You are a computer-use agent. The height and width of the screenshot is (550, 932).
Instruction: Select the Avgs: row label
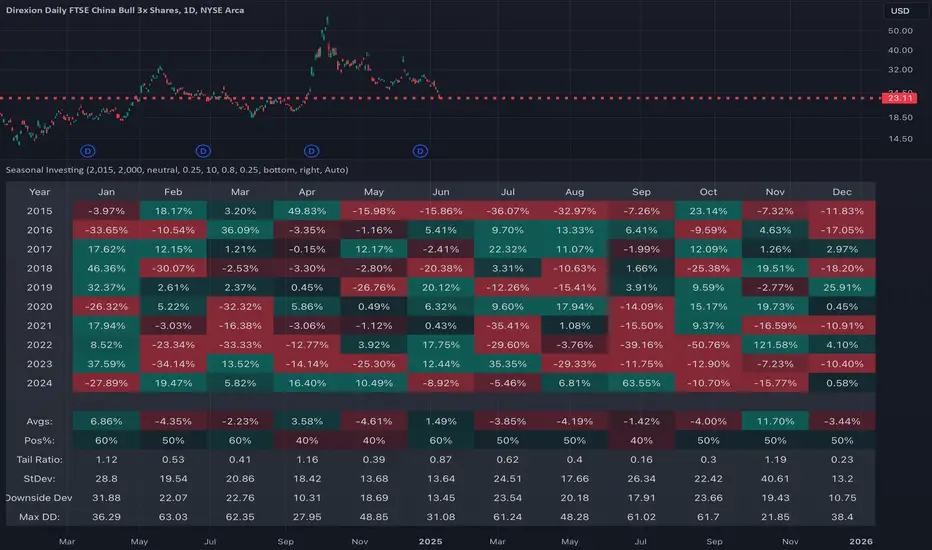40,421
